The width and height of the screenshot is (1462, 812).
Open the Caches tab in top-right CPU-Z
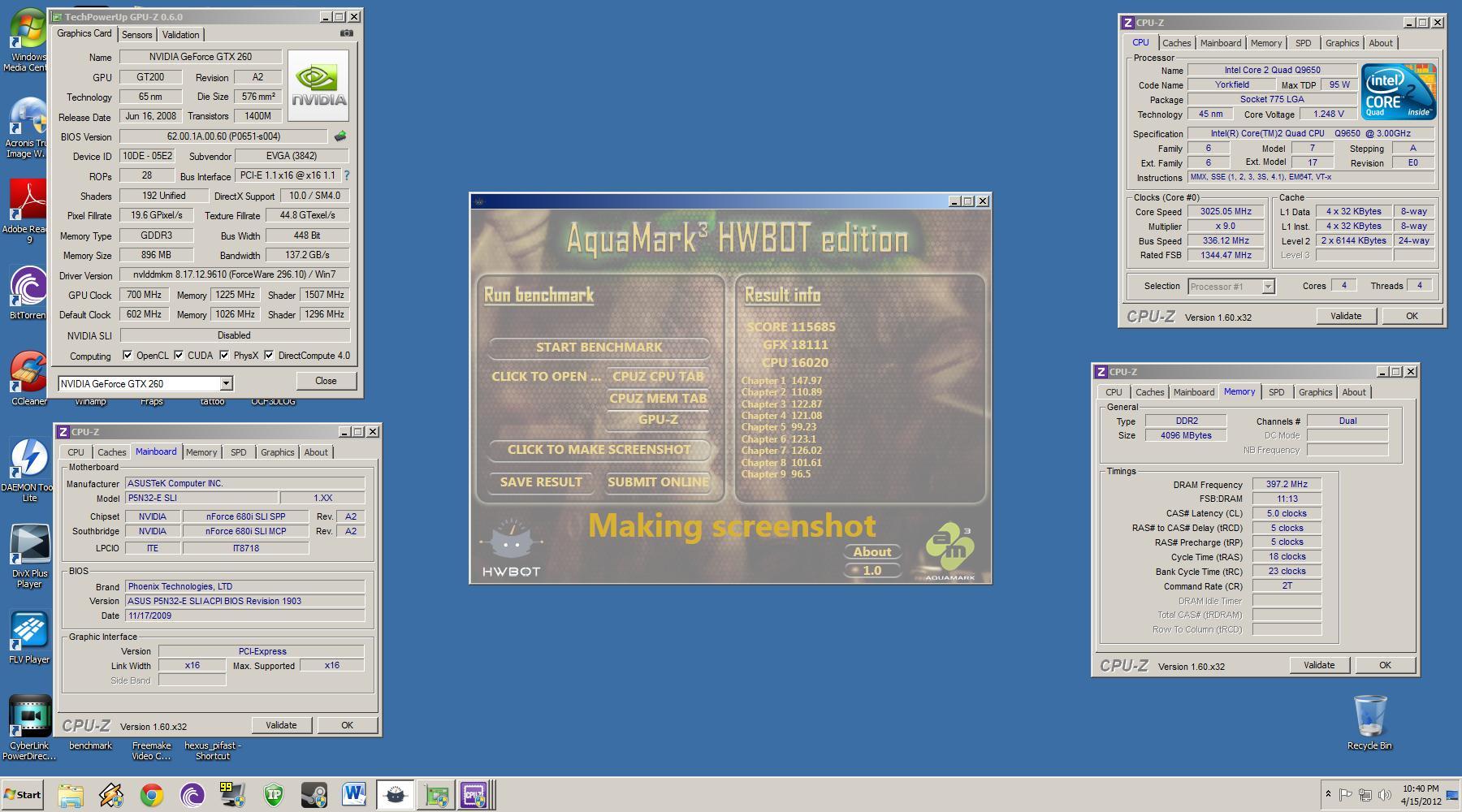point(1176,43)
